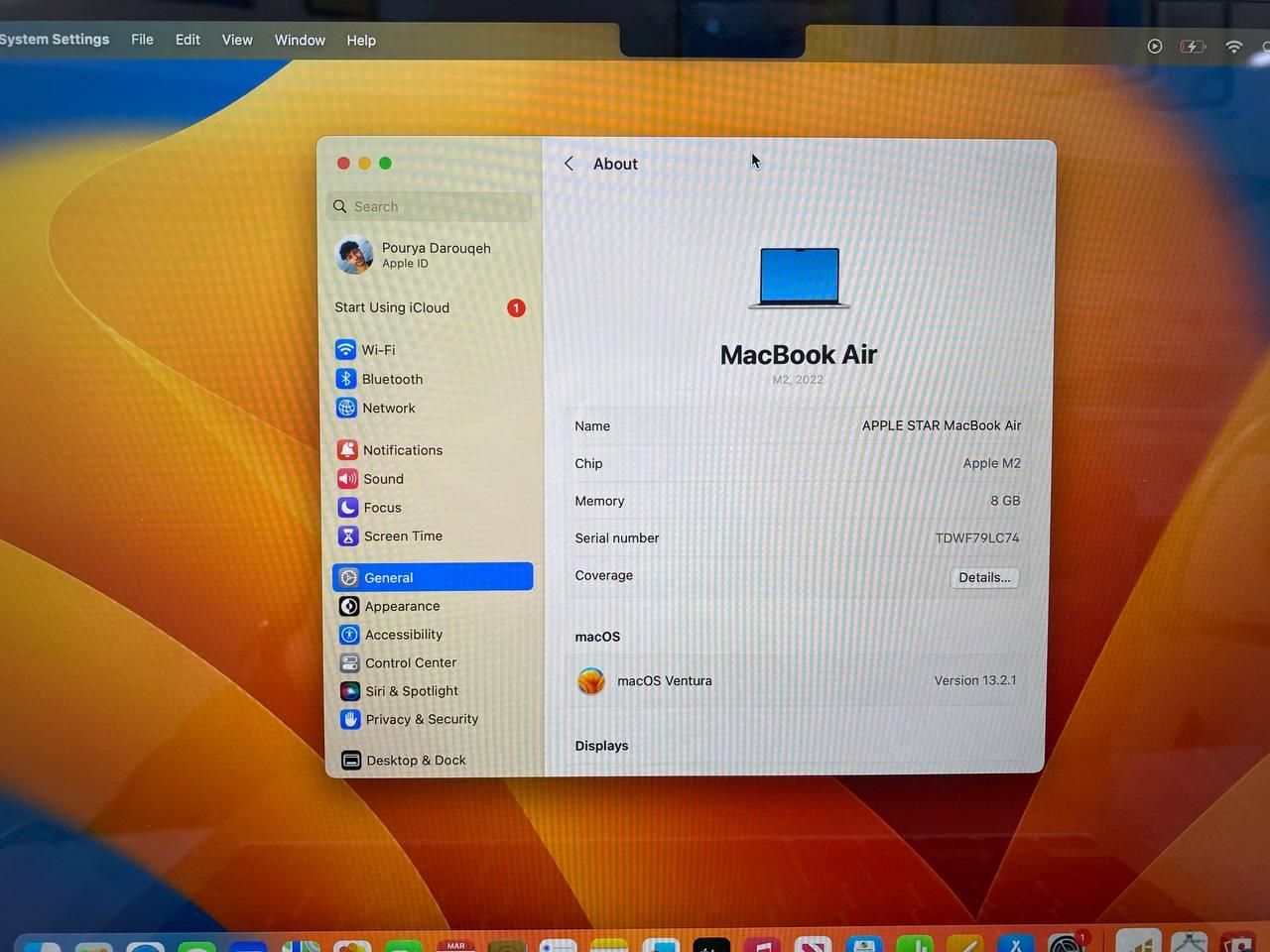The width and height of the screenshot is (1270, 952).
Task: Open the File menu
Action: pyautogui.click(x=142, y=40)
